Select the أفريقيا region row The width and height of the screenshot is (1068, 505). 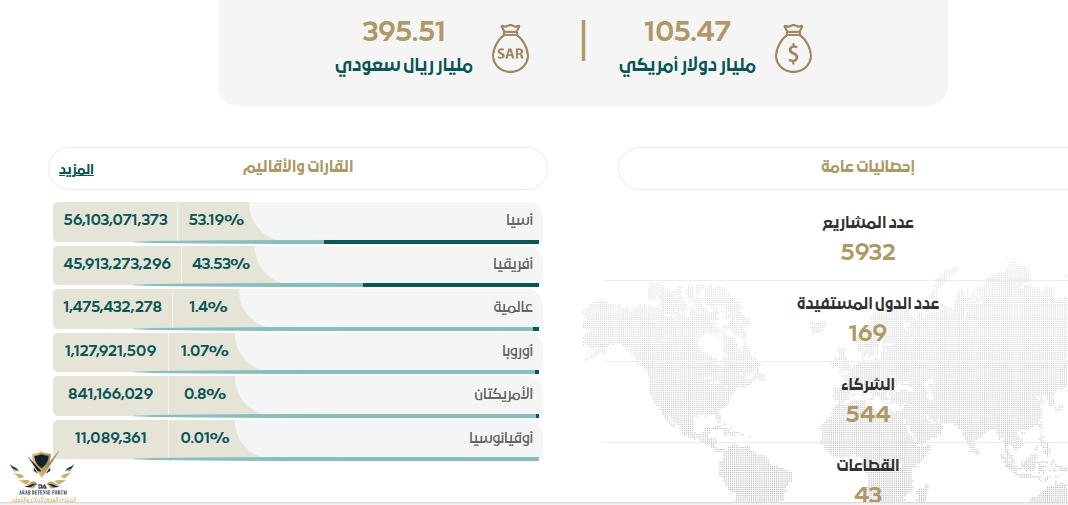tap(296, 266)
